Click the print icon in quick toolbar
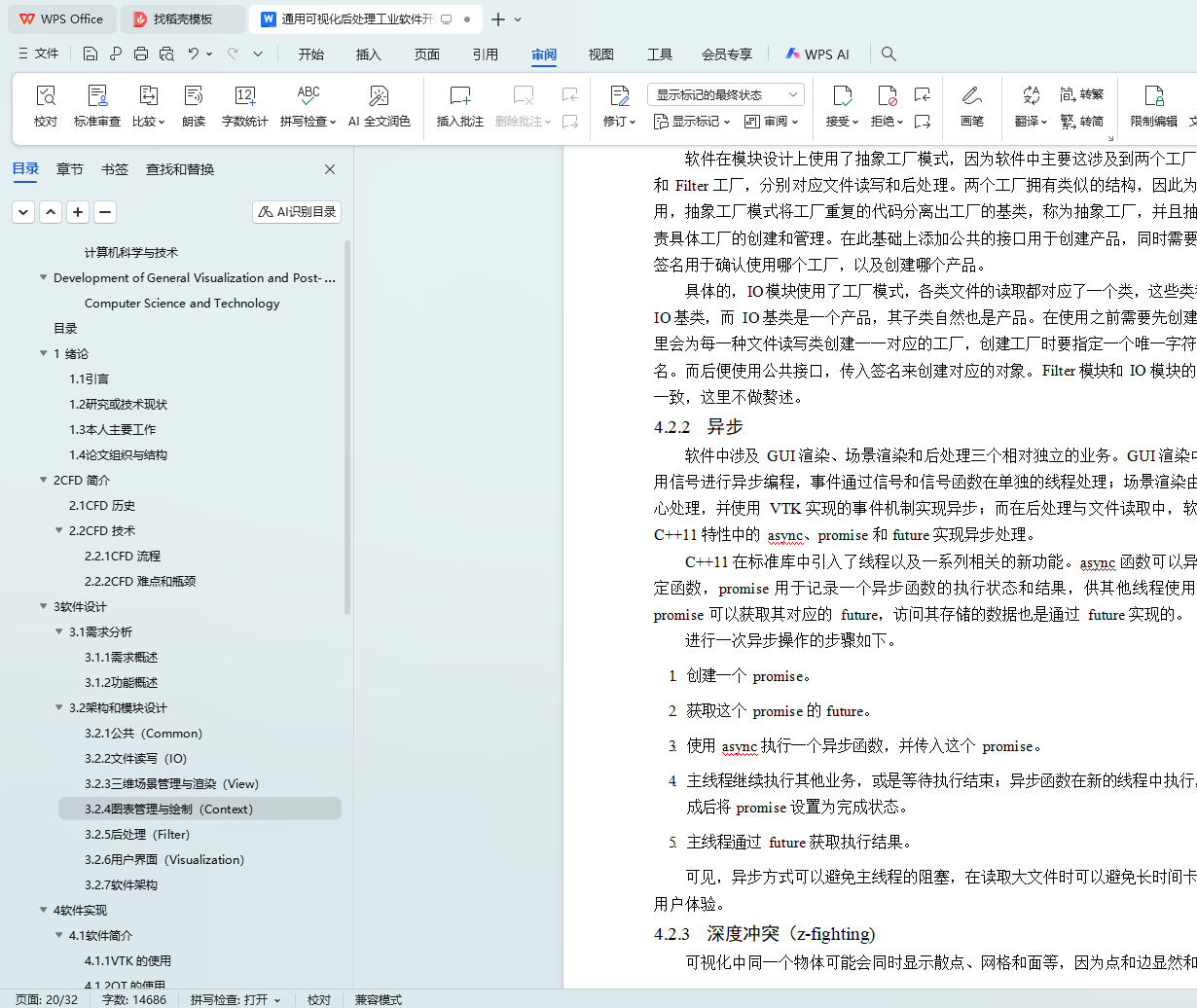 (141, 54)
